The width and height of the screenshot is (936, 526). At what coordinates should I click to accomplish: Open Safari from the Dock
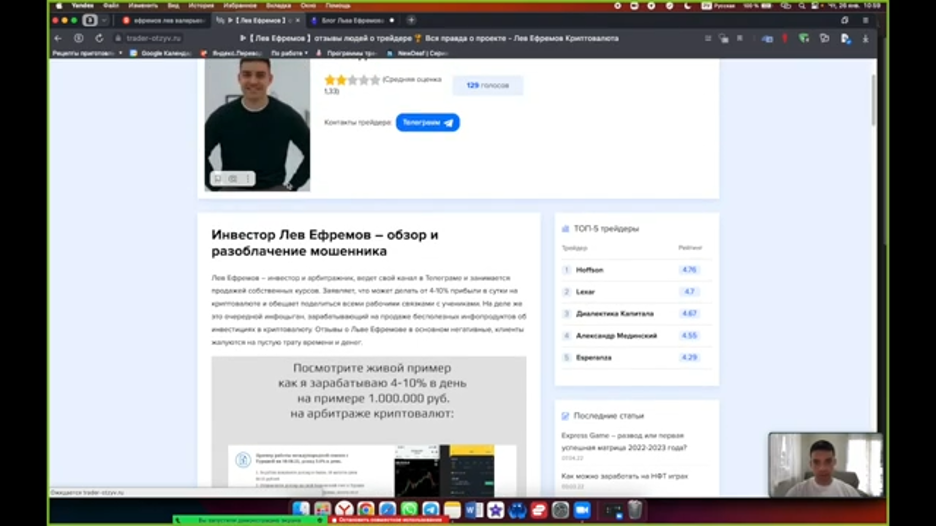(387, 509)
